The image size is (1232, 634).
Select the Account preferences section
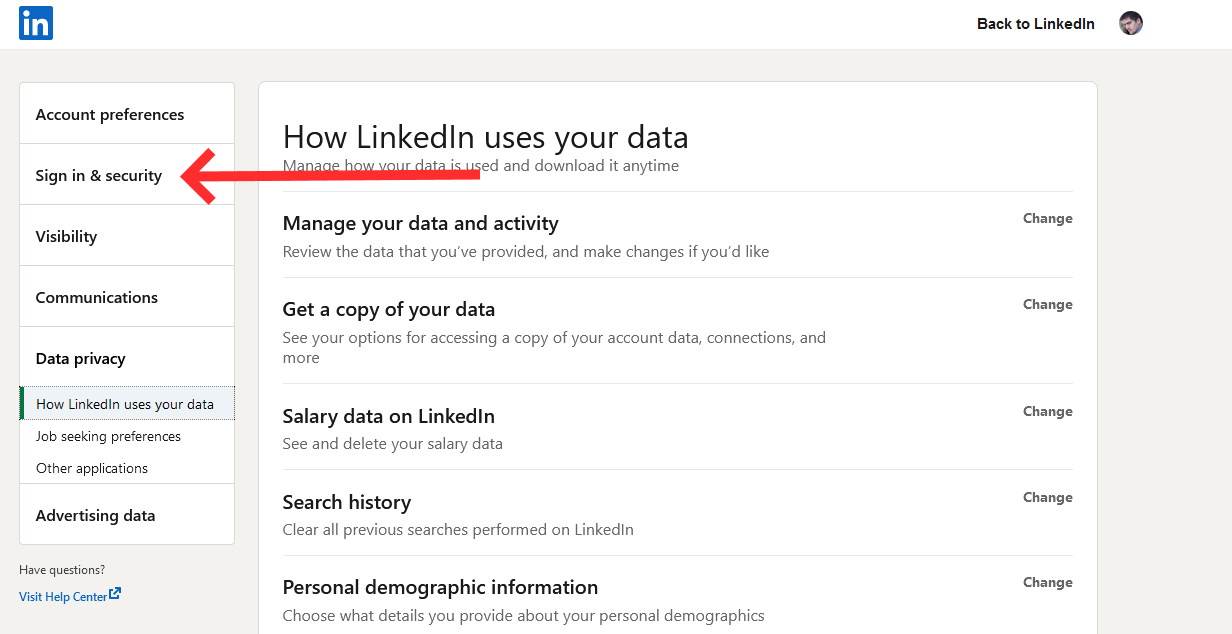[109, 114]
